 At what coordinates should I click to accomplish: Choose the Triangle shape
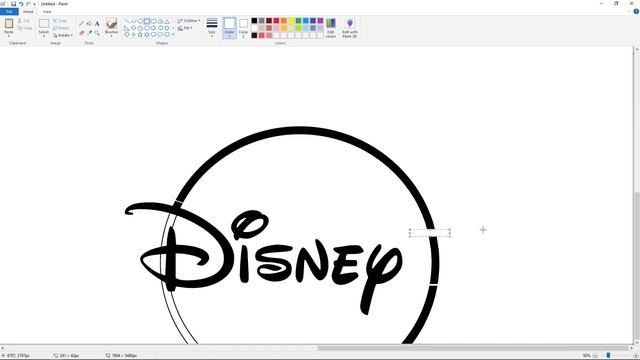167,21
